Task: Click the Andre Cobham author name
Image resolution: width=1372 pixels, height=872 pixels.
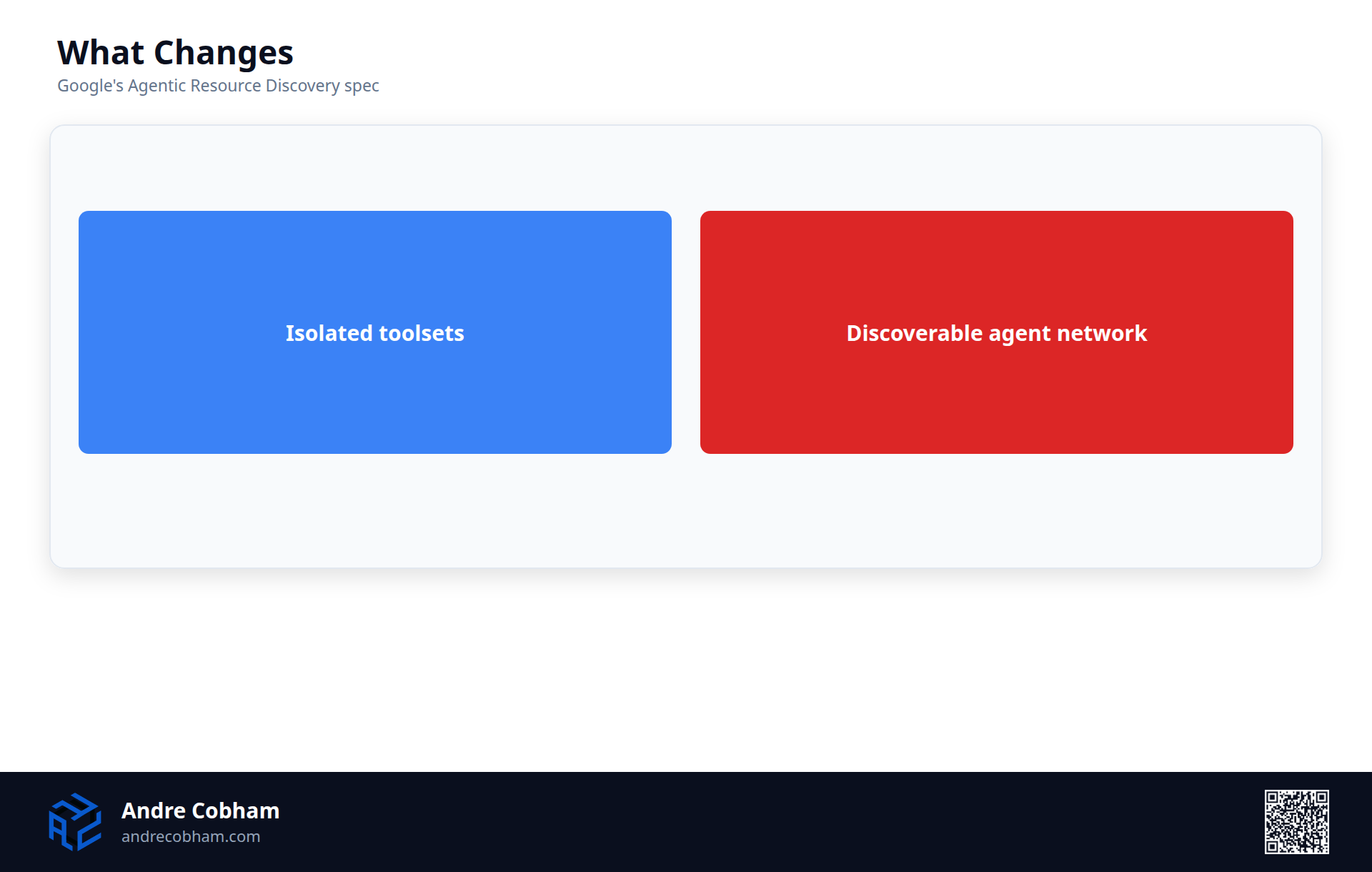Action: pos(200,811)
